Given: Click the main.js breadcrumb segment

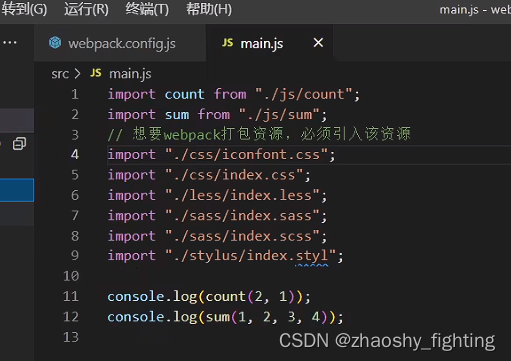Looking at the screenshot, I should click(130, 74).
